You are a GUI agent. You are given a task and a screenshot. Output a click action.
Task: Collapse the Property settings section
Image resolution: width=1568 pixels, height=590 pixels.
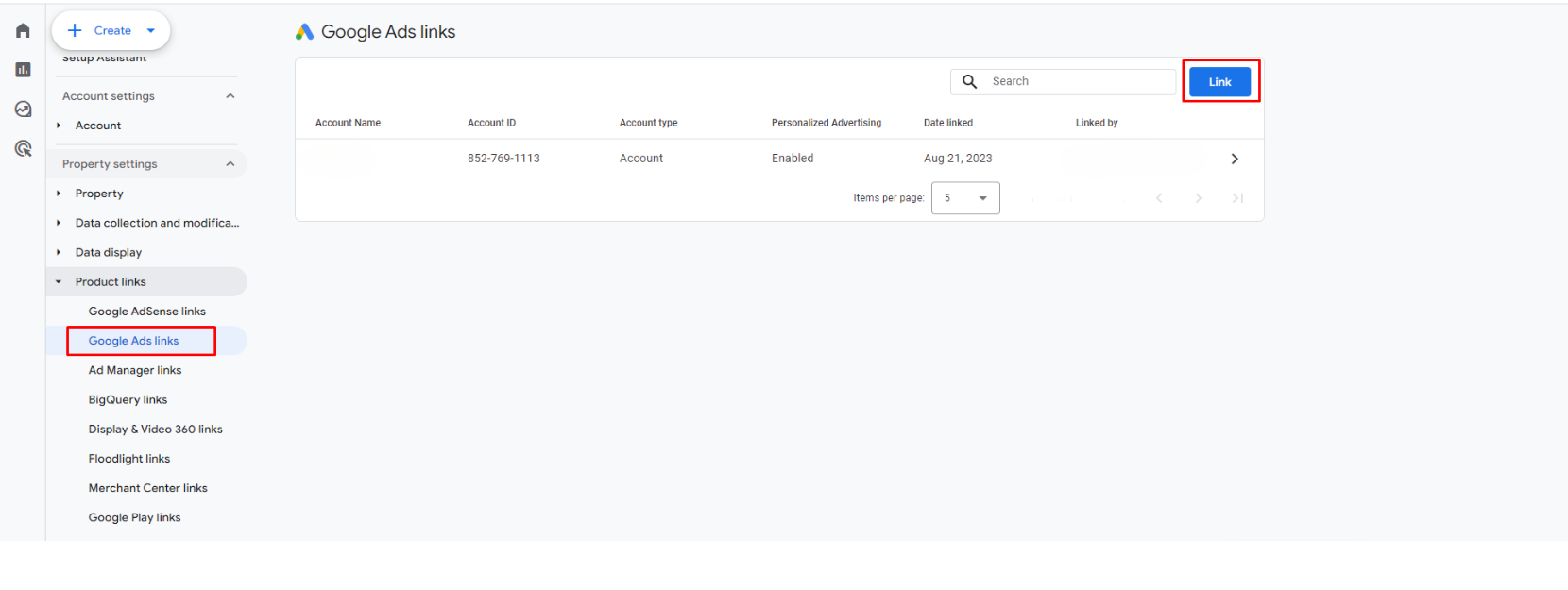[230, 164]
